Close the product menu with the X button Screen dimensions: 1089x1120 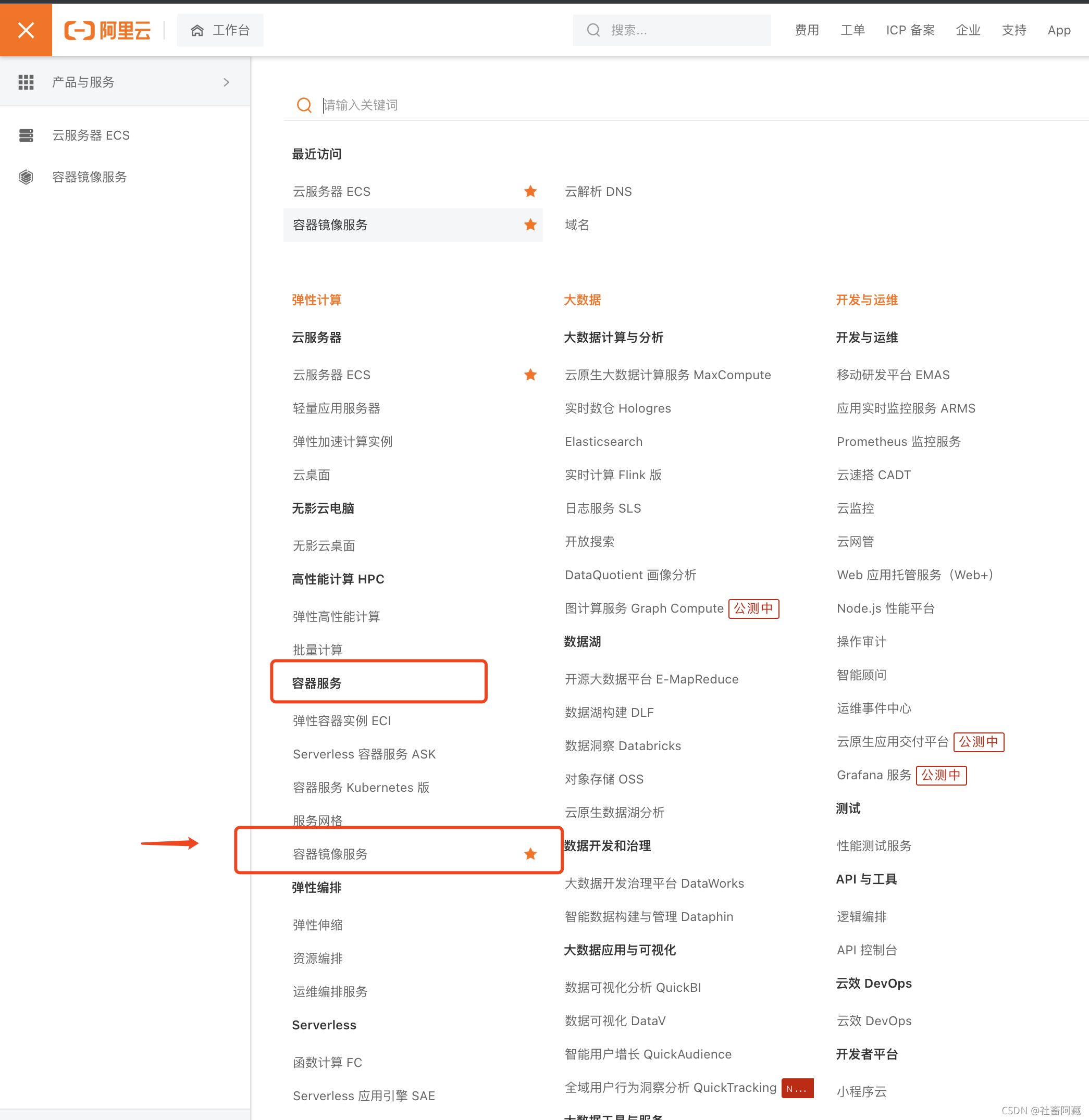coord(26,30)
